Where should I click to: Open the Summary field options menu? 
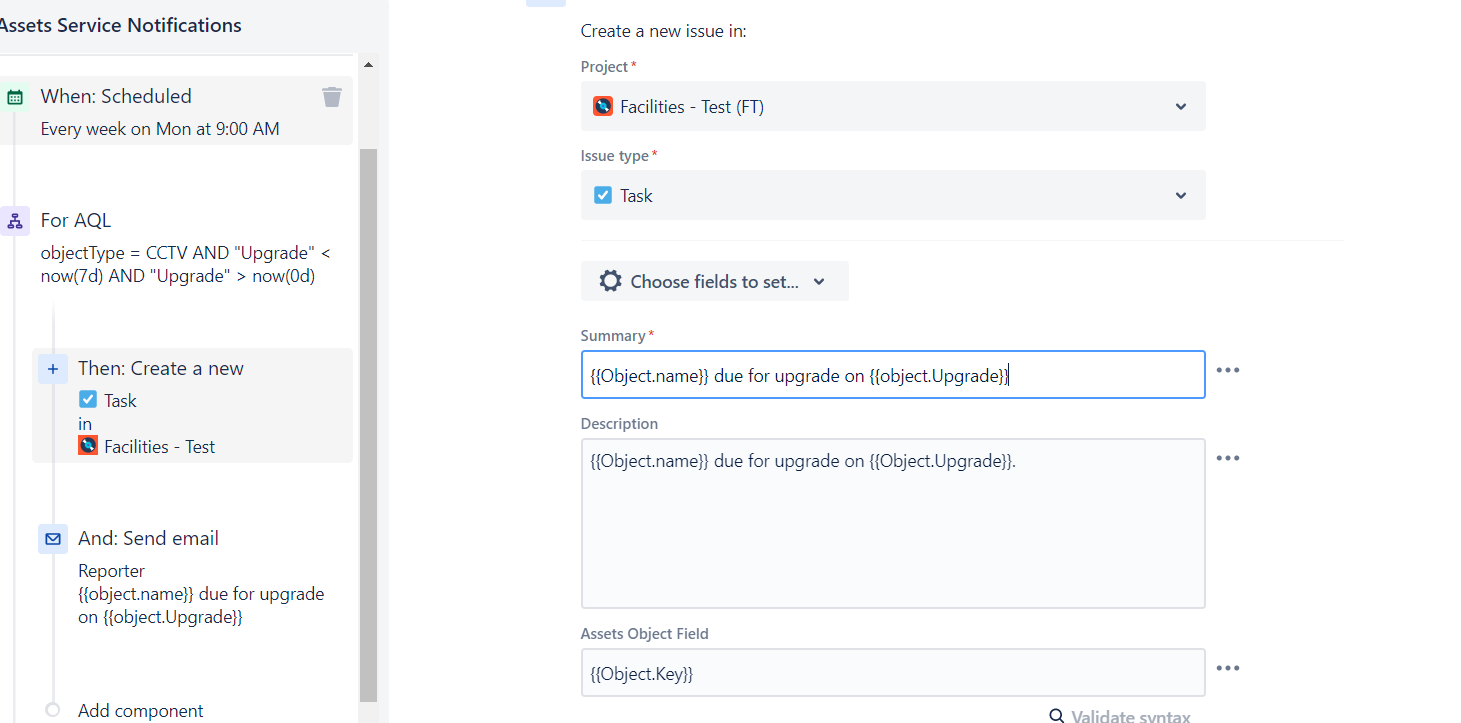coord(1228,369)
